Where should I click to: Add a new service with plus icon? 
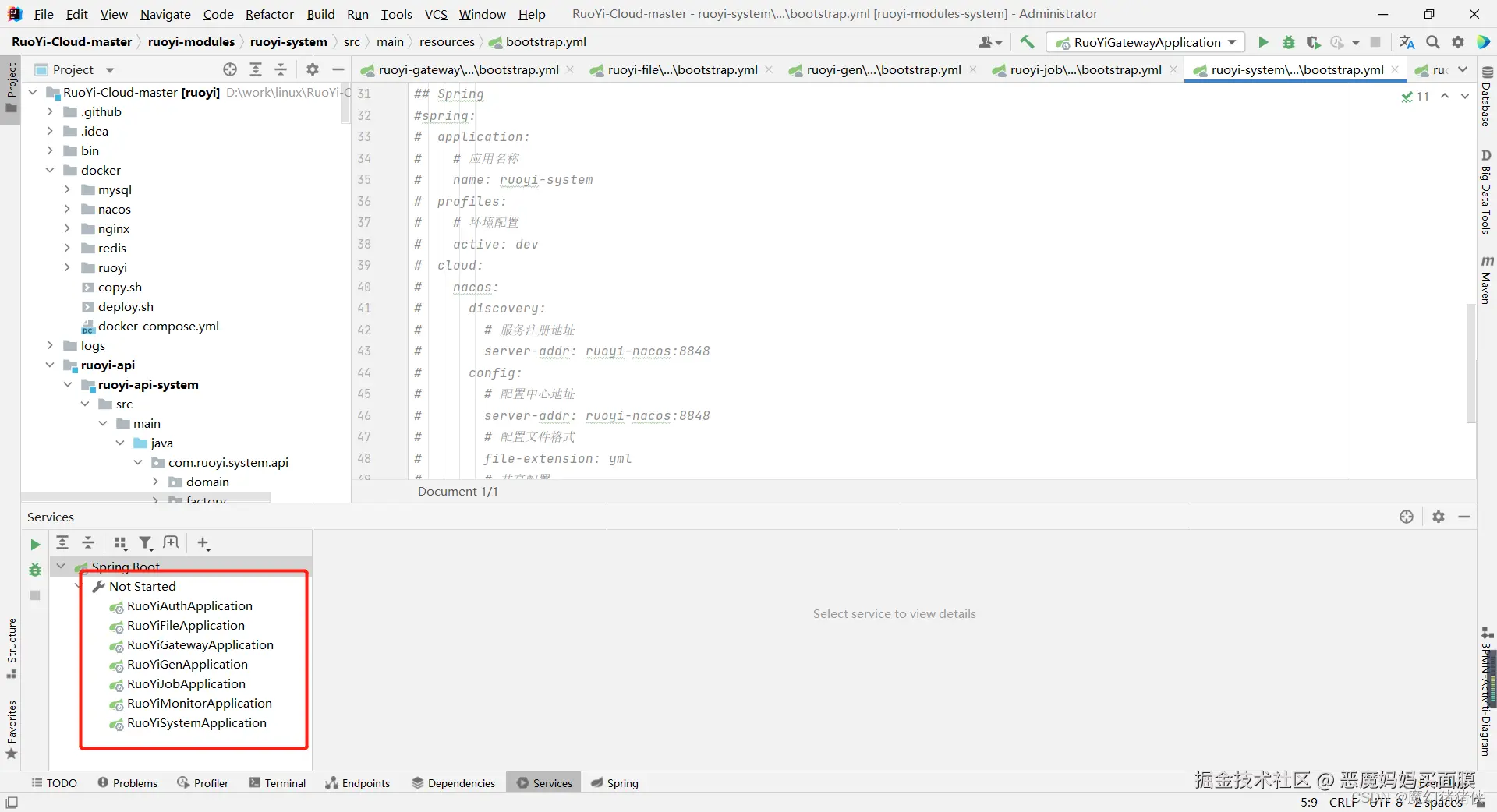pos(203,543)
